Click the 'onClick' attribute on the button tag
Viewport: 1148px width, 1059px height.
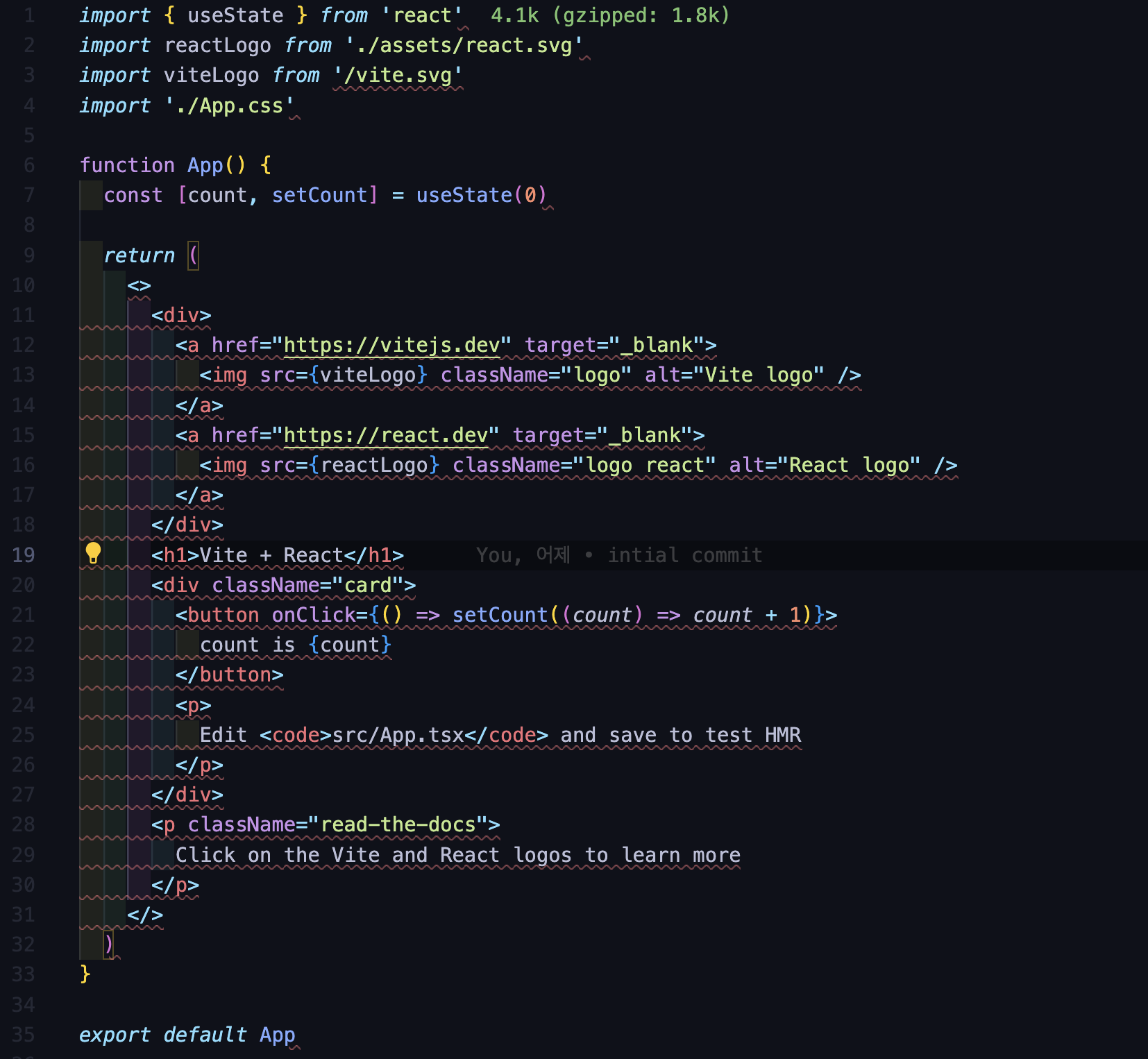point(314,615)
